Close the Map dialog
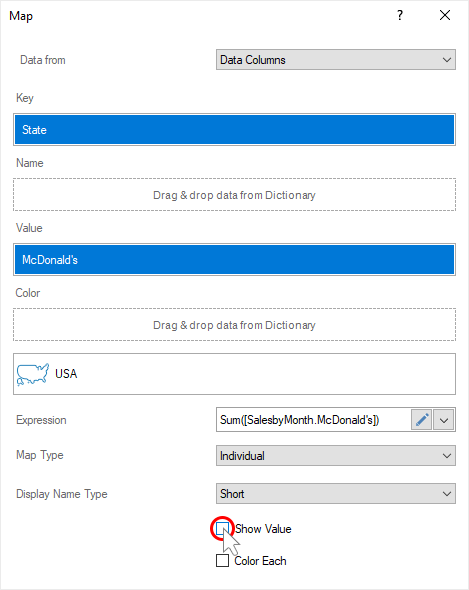 (445, 15)
